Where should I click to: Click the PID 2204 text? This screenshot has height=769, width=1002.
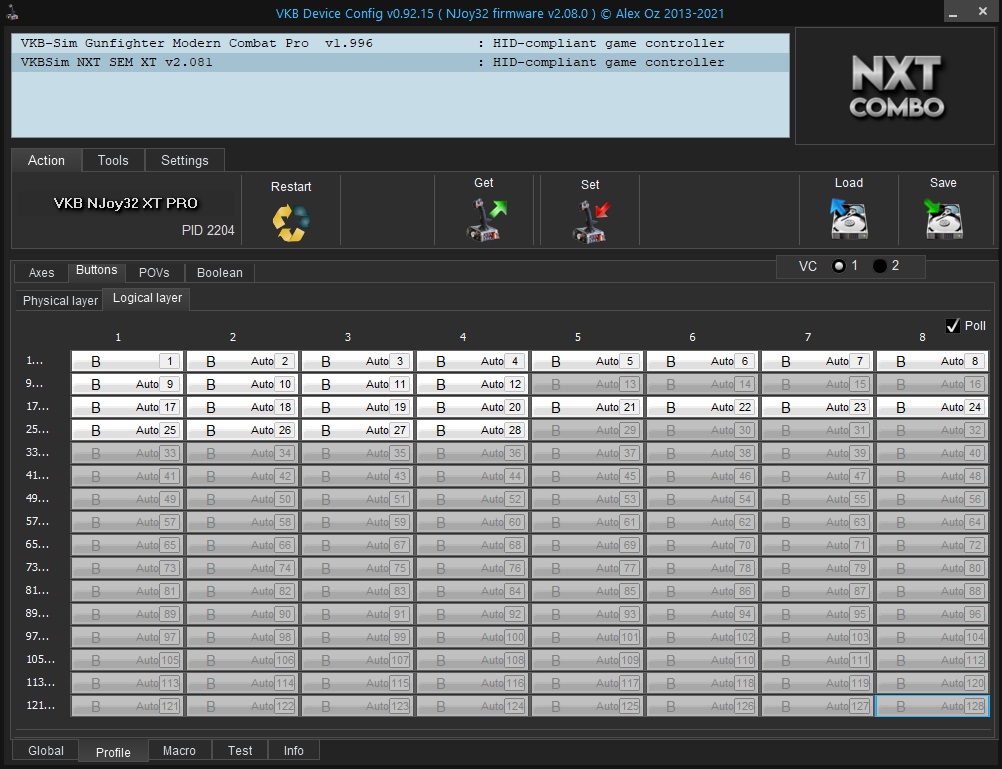[x=208, y=231]
